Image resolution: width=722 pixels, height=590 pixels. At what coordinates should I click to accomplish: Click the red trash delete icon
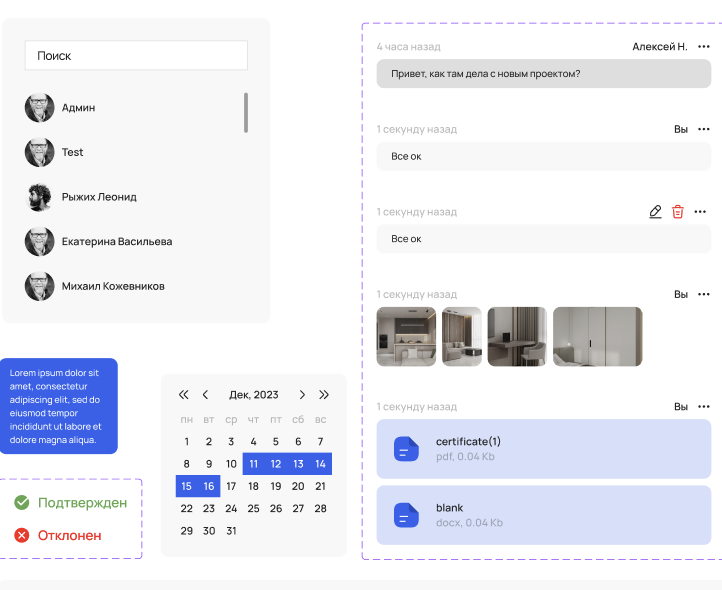tap(678, 212)
